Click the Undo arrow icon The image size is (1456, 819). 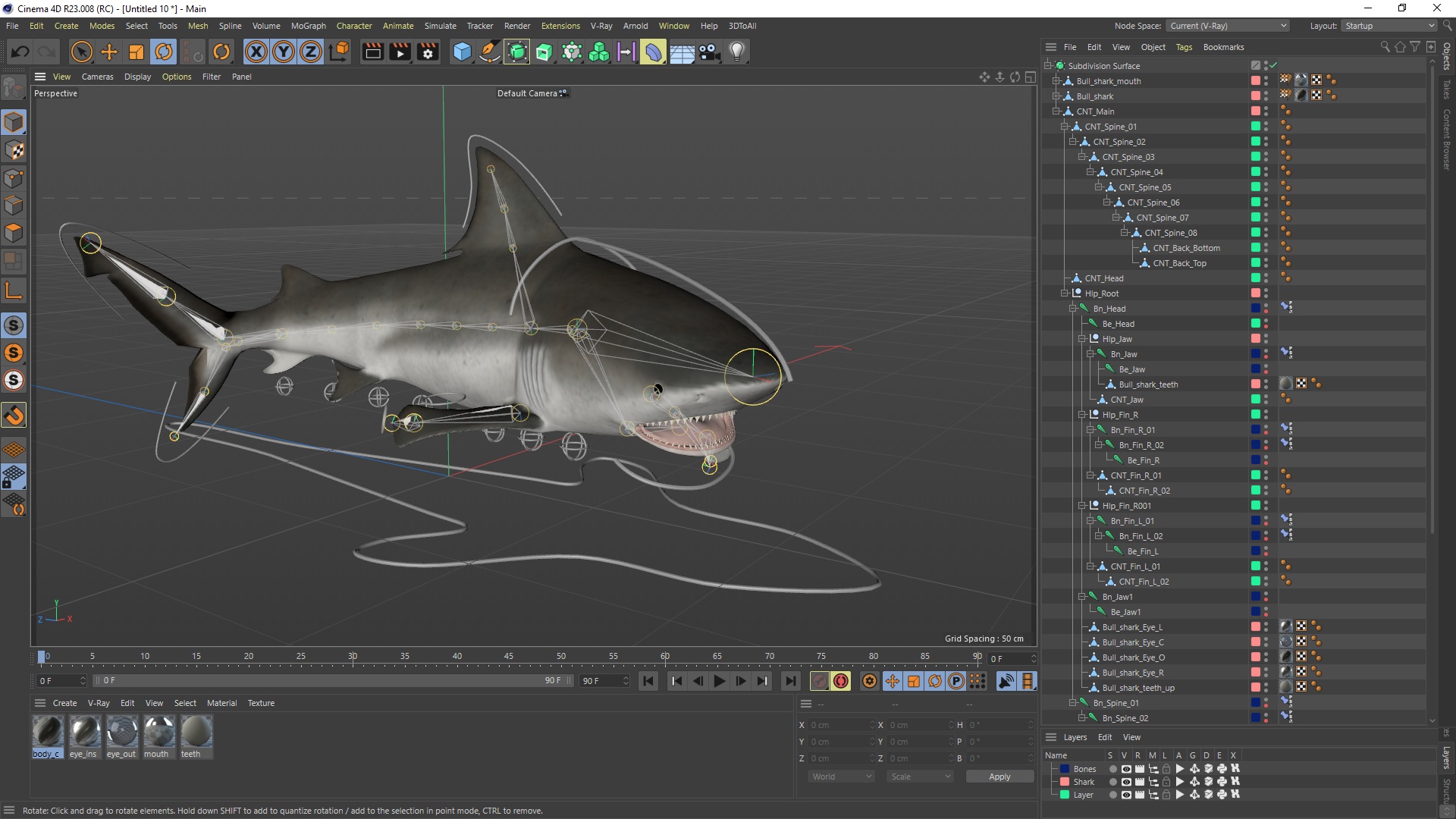tap(20, 52)
